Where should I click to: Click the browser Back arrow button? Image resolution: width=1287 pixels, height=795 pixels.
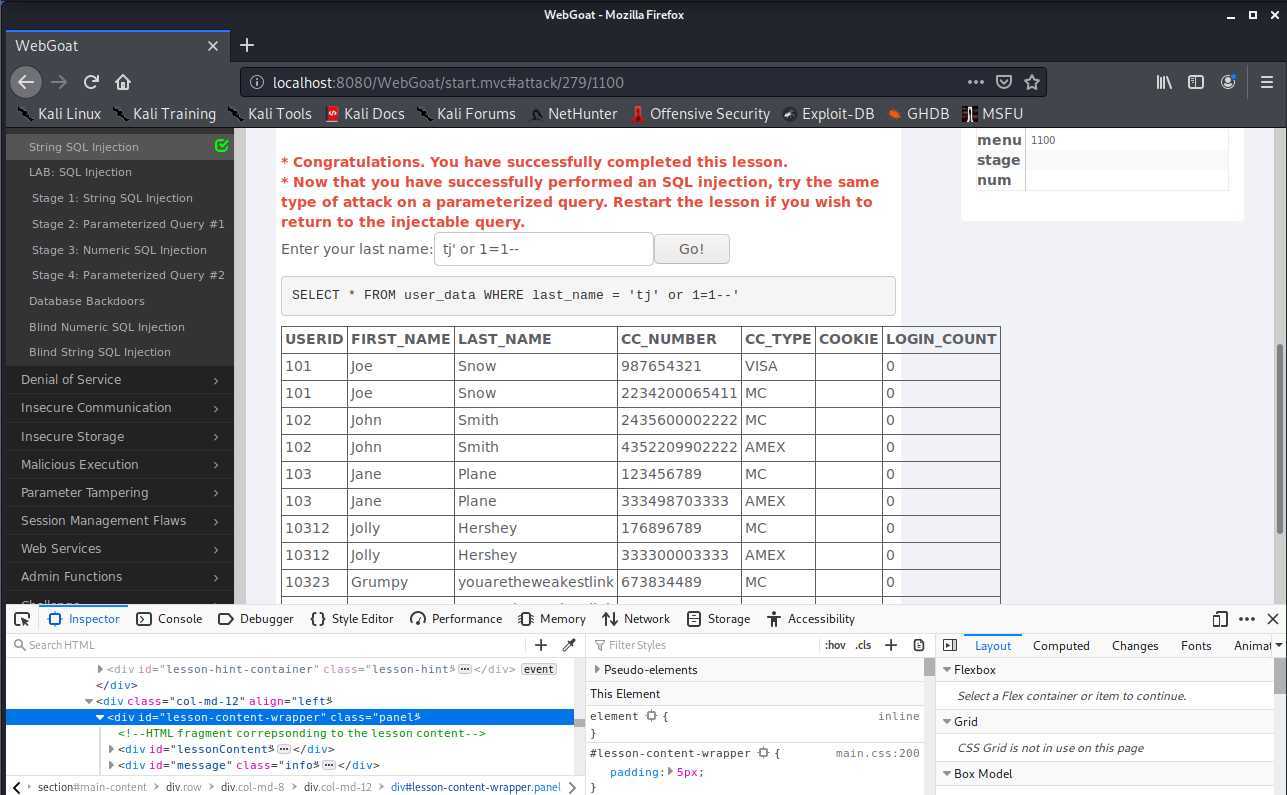[x=26, y=82]
